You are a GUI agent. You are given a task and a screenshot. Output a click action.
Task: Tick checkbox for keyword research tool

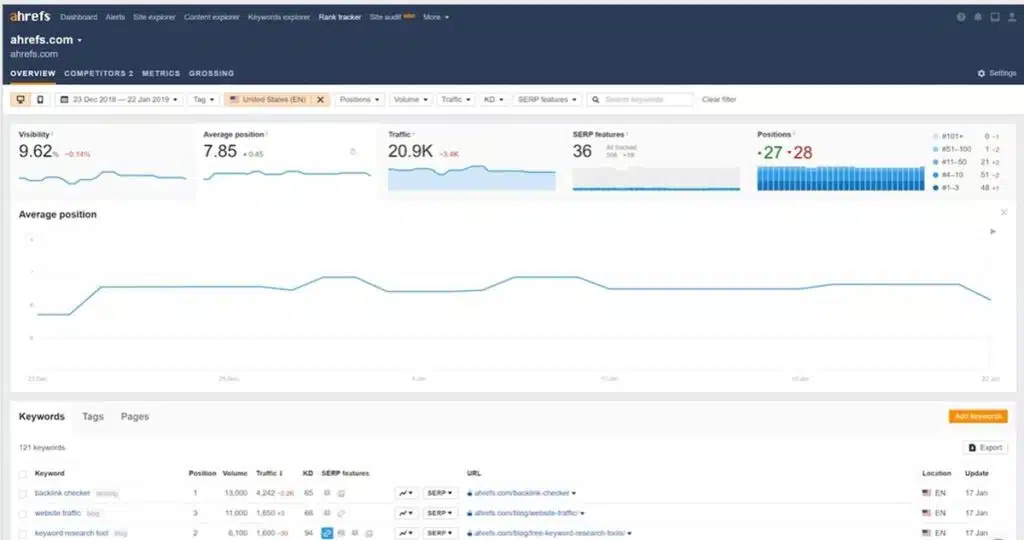[23, 534]
